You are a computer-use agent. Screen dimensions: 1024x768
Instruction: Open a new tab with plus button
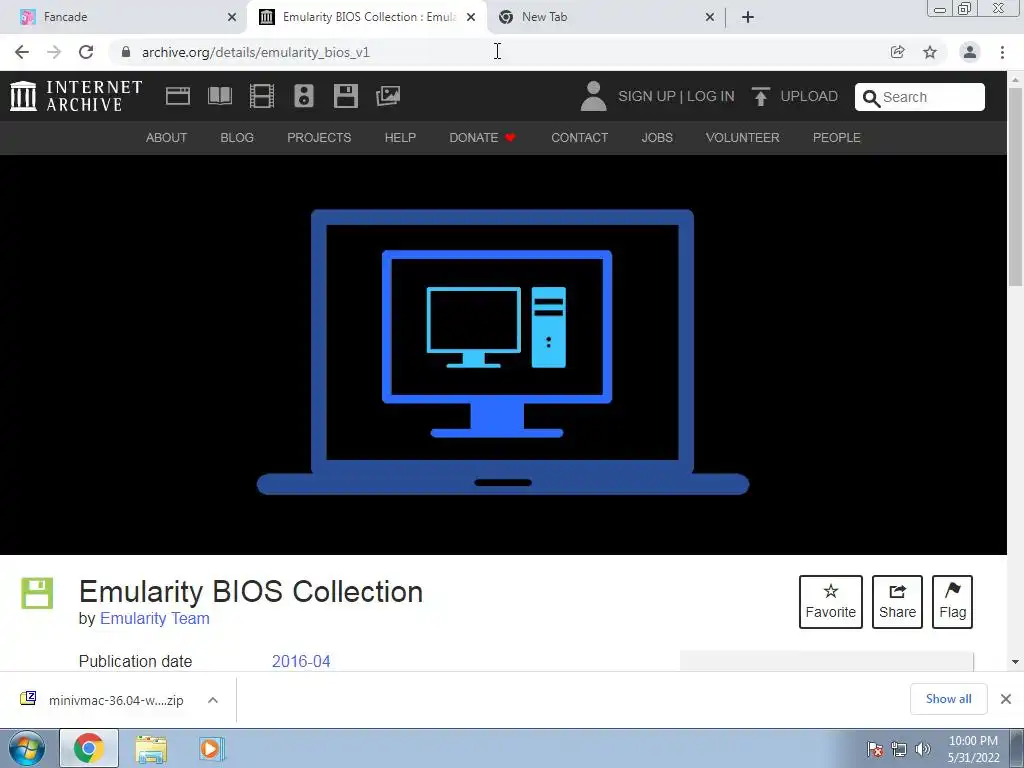point(748,17)
